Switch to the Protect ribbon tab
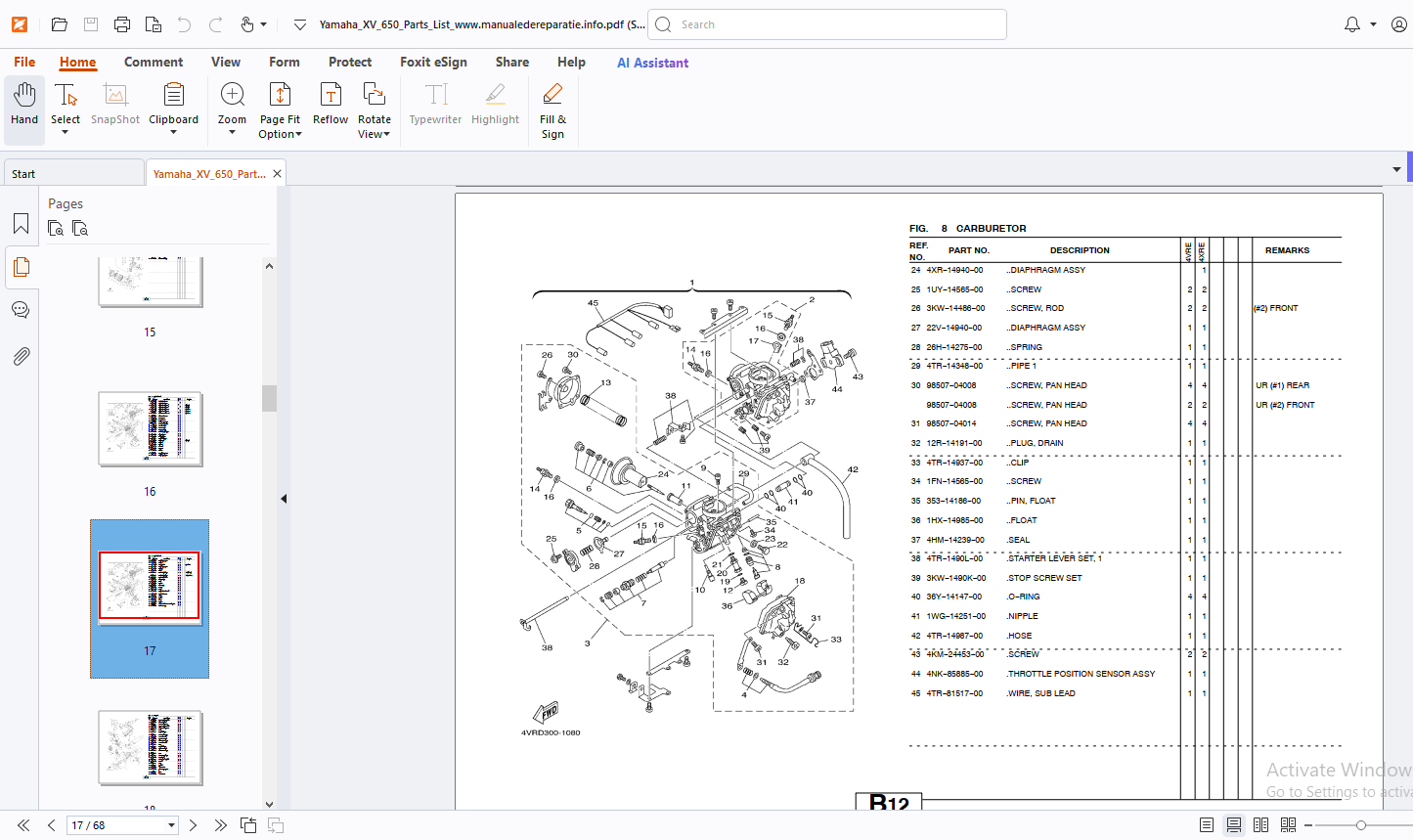The height and width of the screenshot is (840, 1413). [350, 62]
